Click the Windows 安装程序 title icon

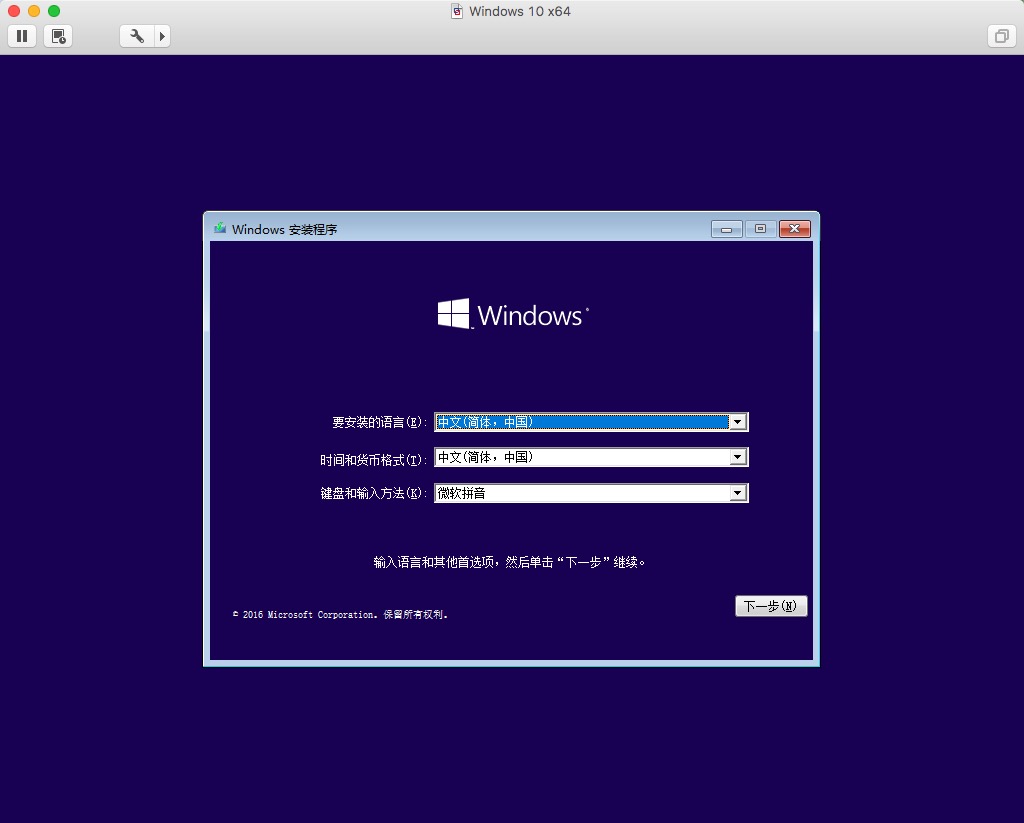220,228
